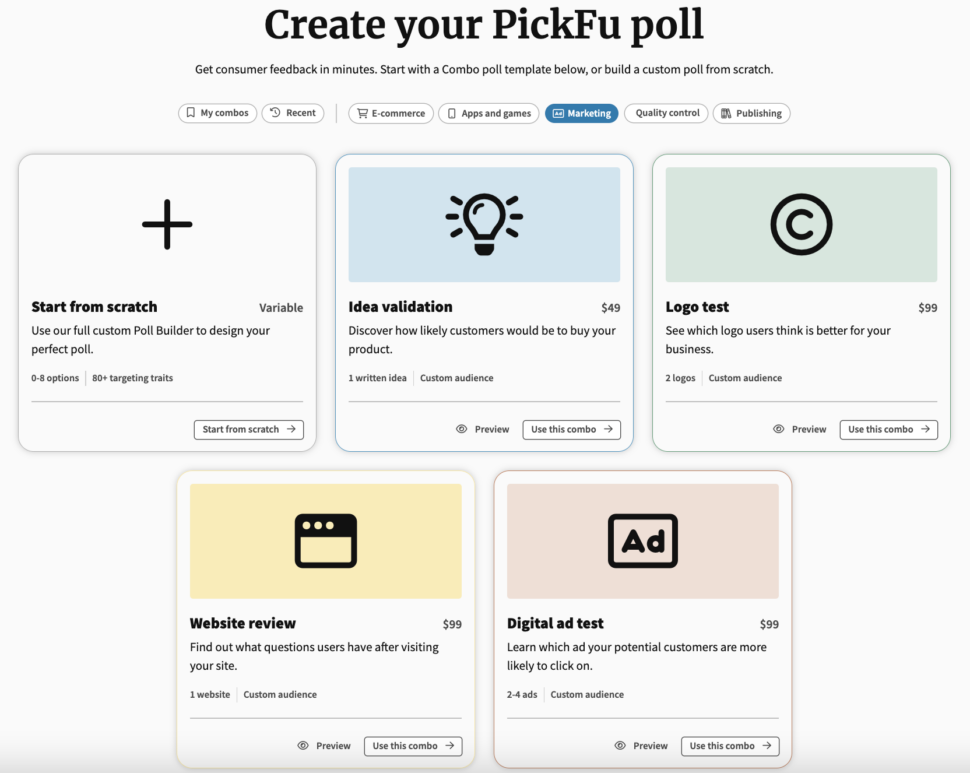Image resolution: width=970 pixels, height=773 pixels.
Task: Toggle off the Marketing category filter
Action: click(581, 113)
